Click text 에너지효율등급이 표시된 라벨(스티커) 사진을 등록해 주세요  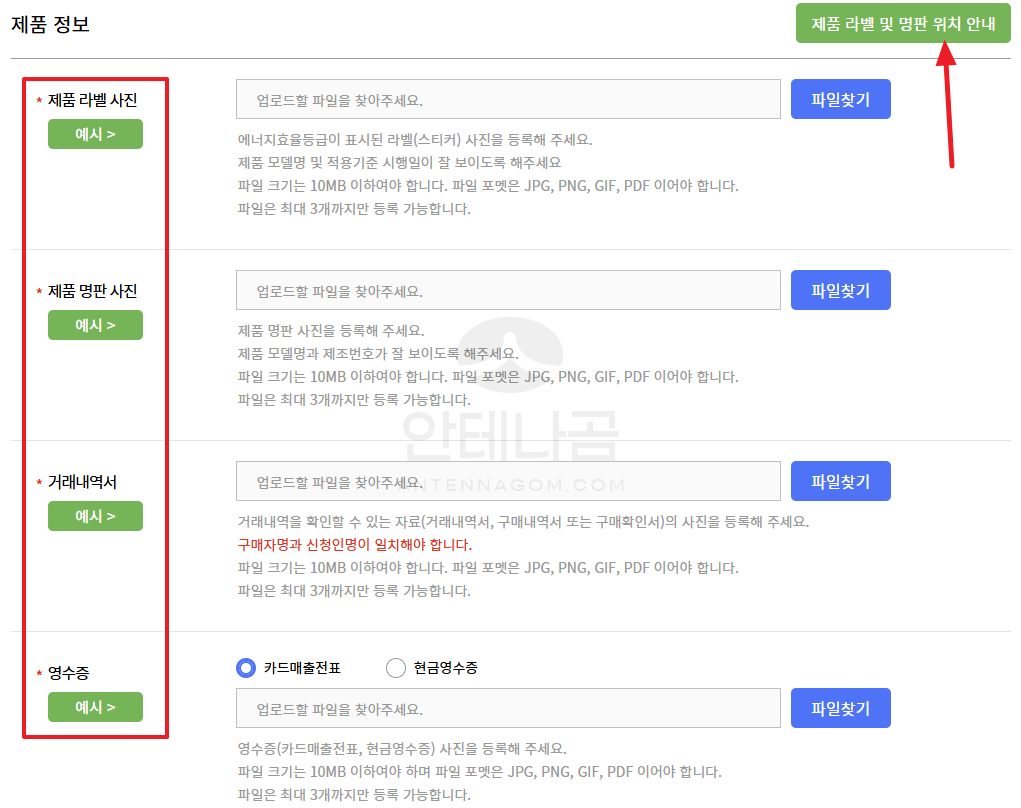pyautogui.click(x=415, y=139)
